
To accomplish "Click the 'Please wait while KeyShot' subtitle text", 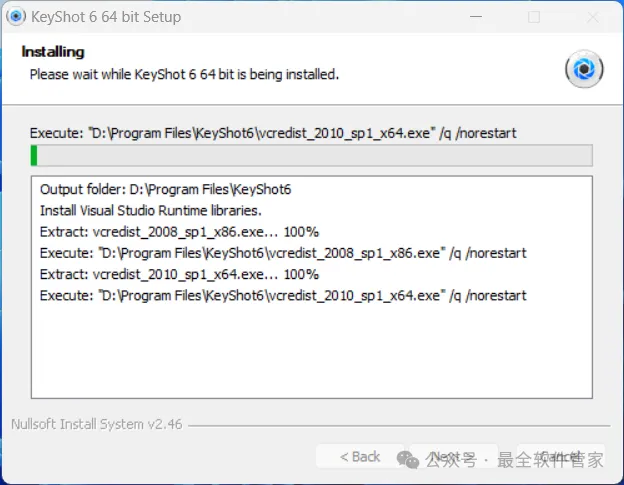I will coord(184,74).
